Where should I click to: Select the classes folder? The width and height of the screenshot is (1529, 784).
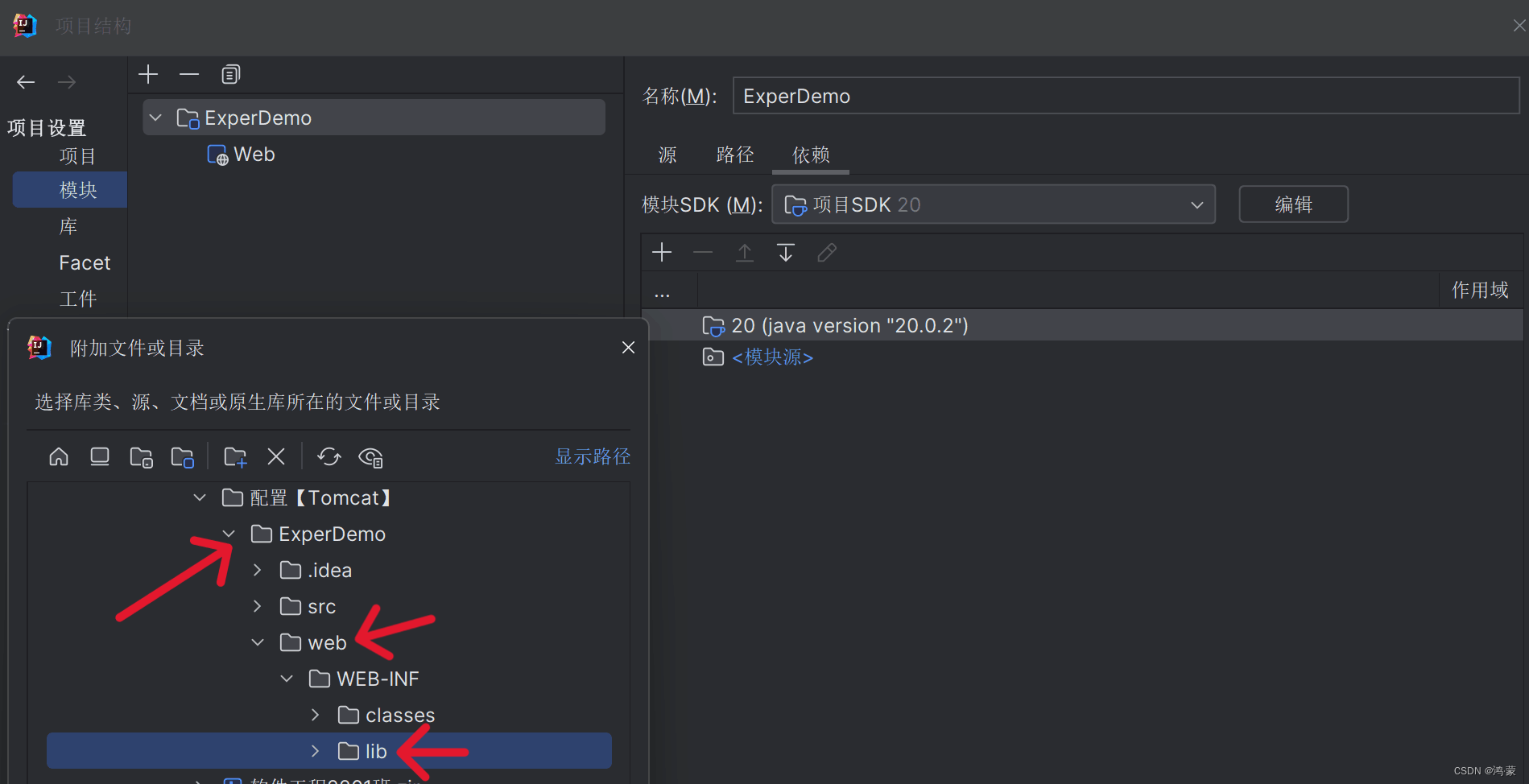pos(386,716)
